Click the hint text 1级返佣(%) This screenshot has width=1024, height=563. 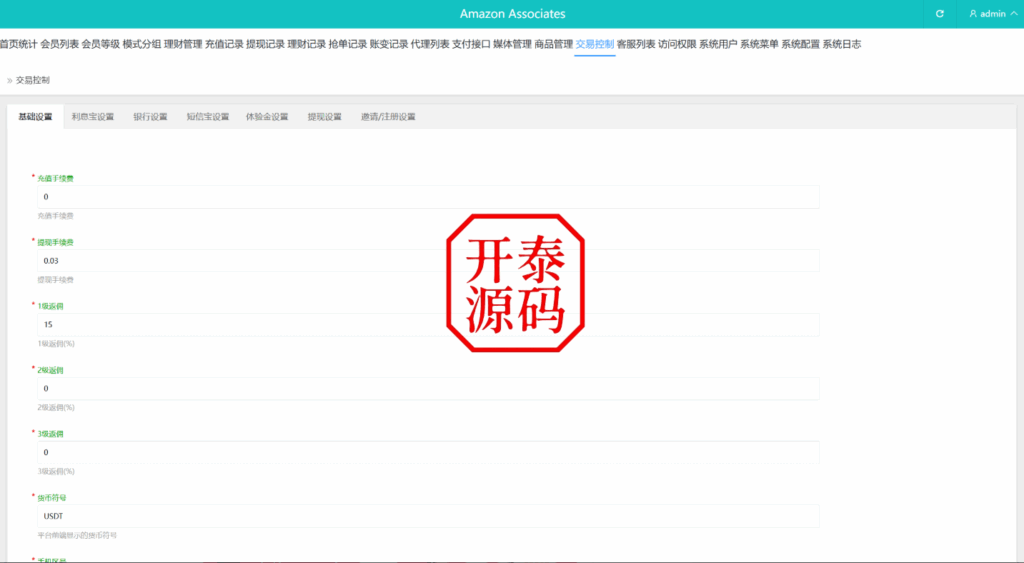tap(56, 344)
